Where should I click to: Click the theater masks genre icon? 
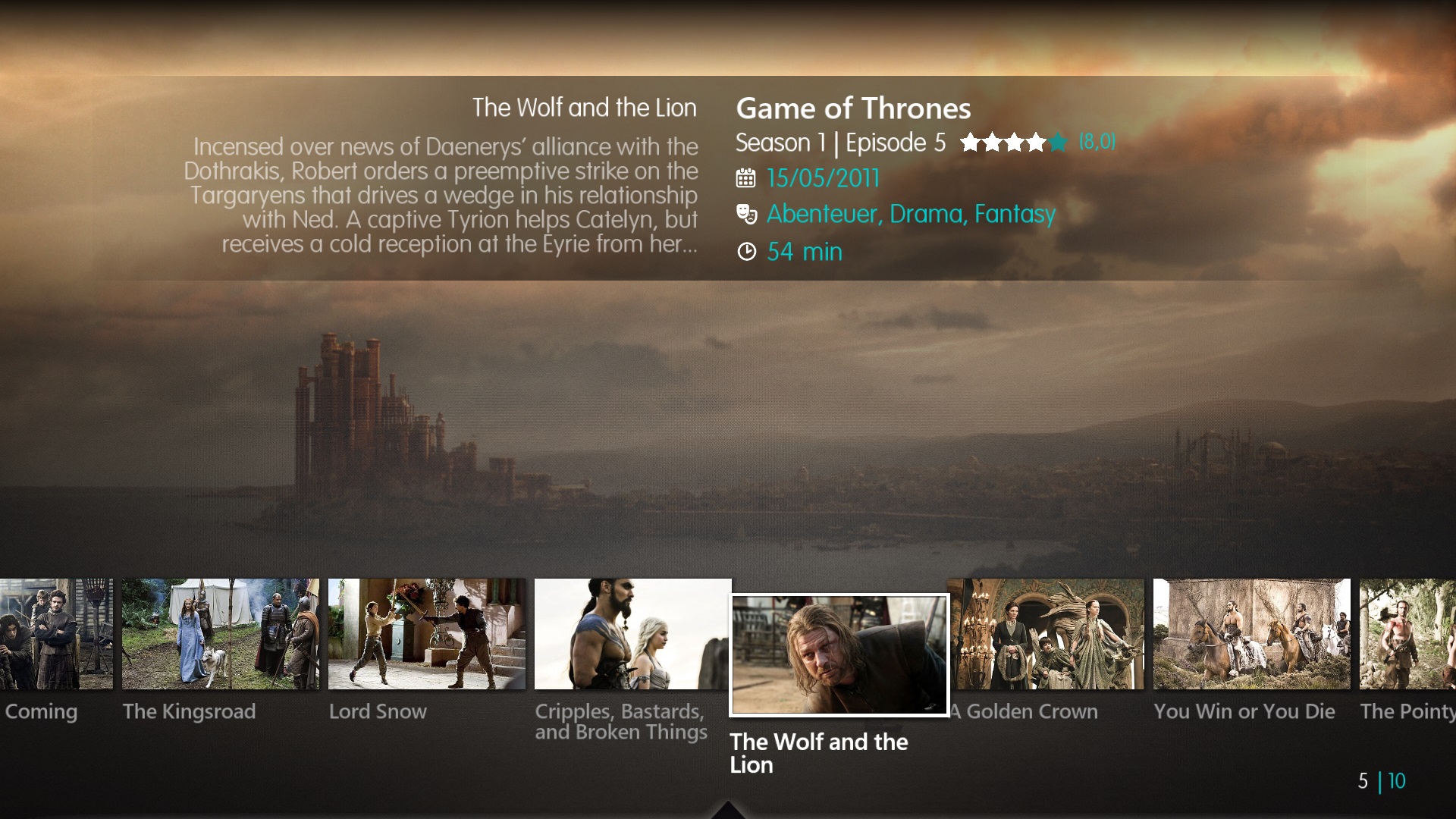[747, 215]
